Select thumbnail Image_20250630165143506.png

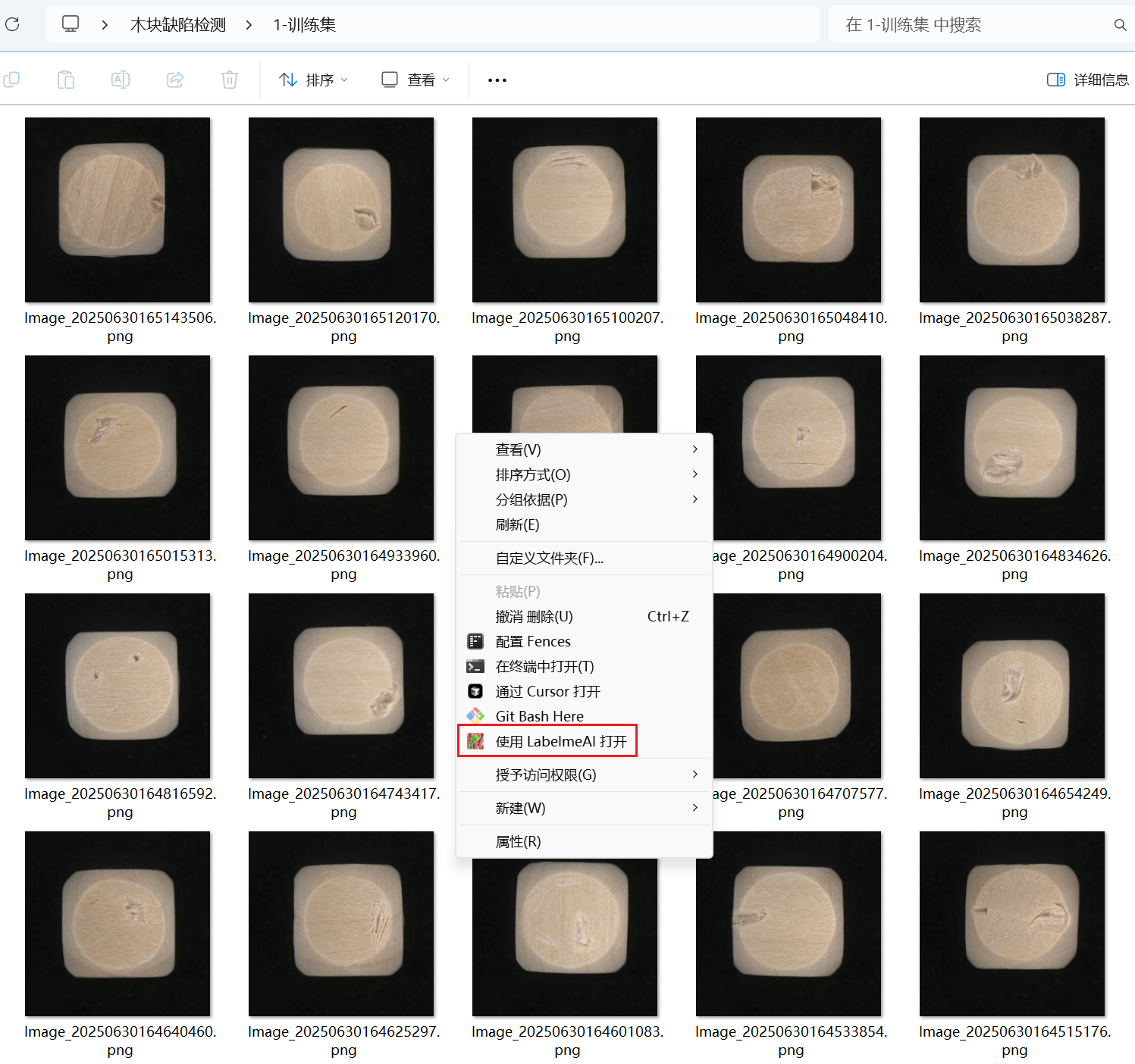(118, 210)
